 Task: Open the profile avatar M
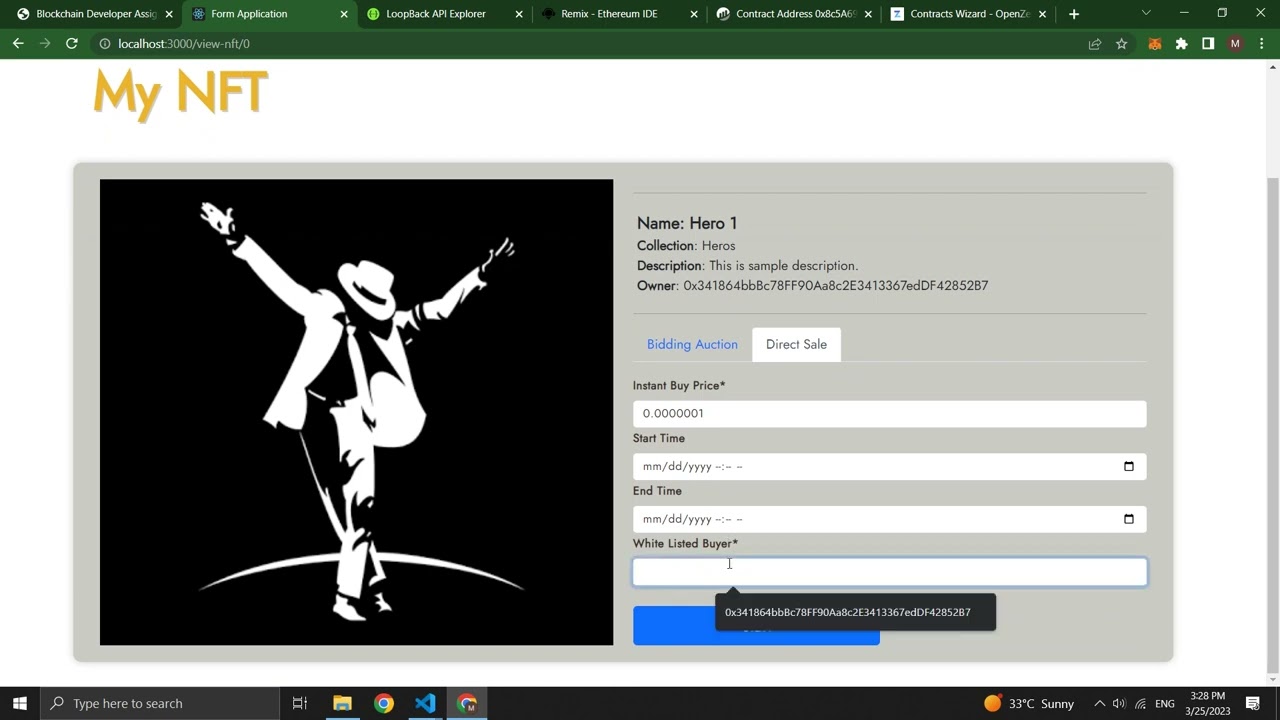tap(1235, 44)
